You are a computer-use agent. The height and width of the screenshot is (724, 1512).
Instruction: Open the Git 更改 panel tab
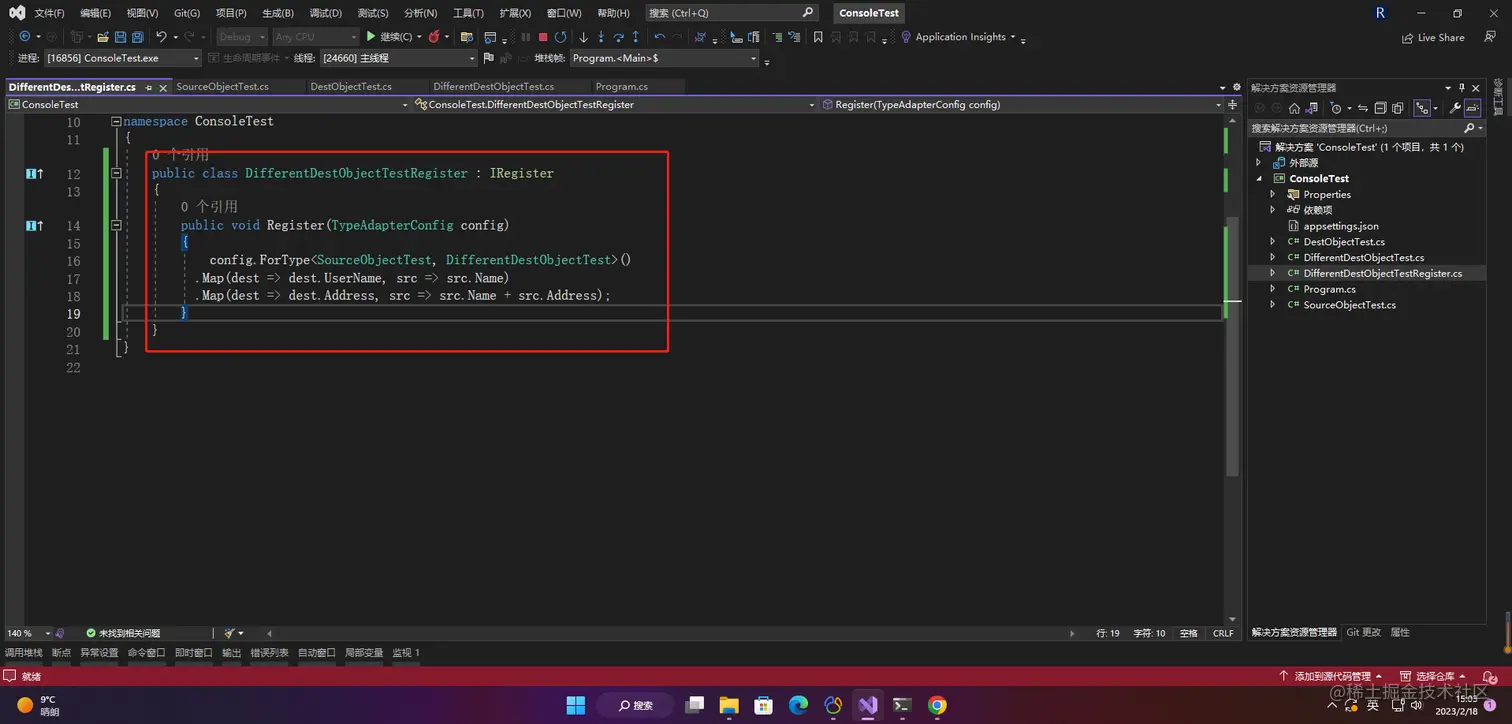(x=1363, y=632)
